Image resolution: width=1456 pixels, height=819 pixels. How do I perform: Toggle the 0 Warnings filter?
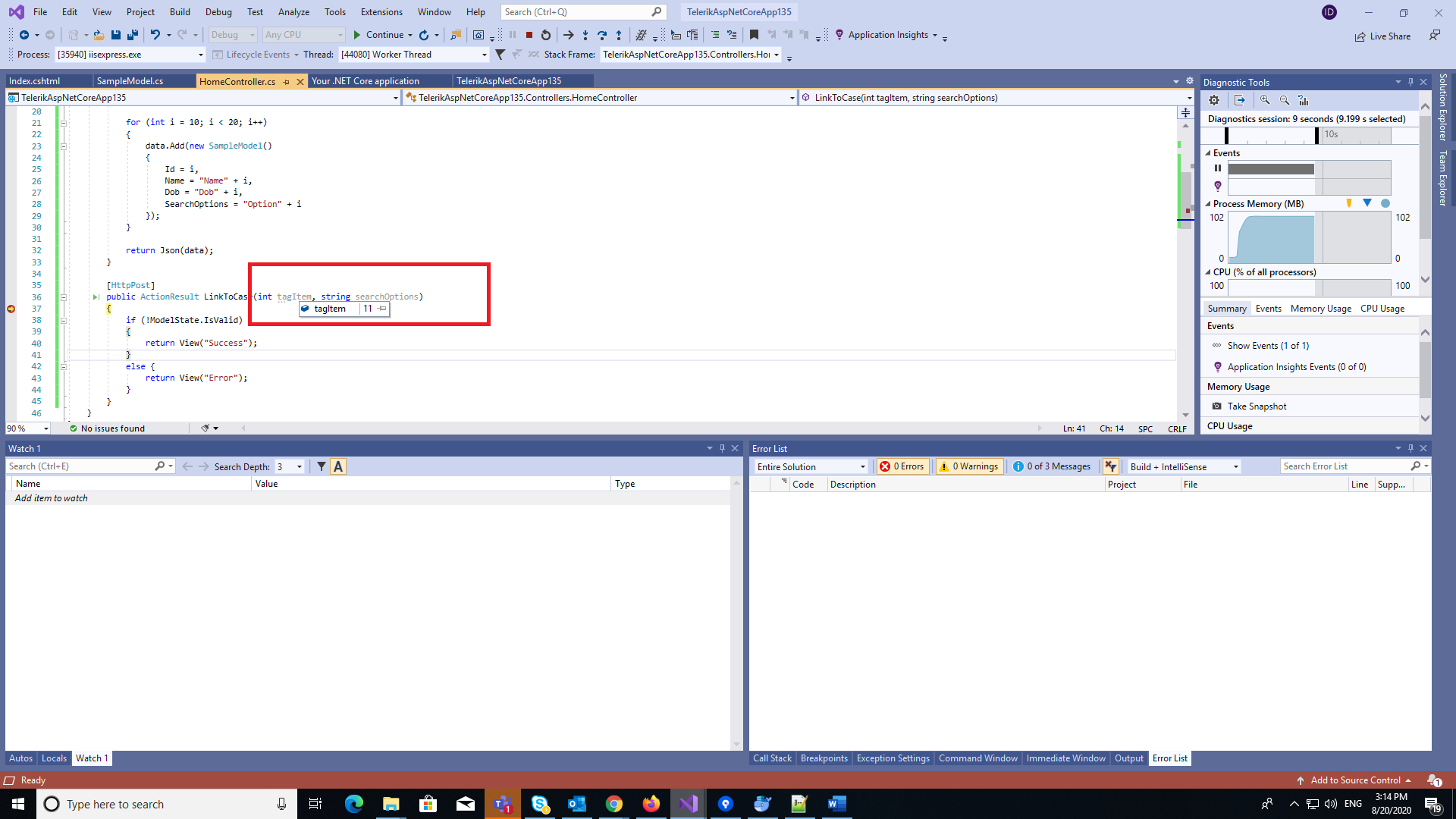969,466
